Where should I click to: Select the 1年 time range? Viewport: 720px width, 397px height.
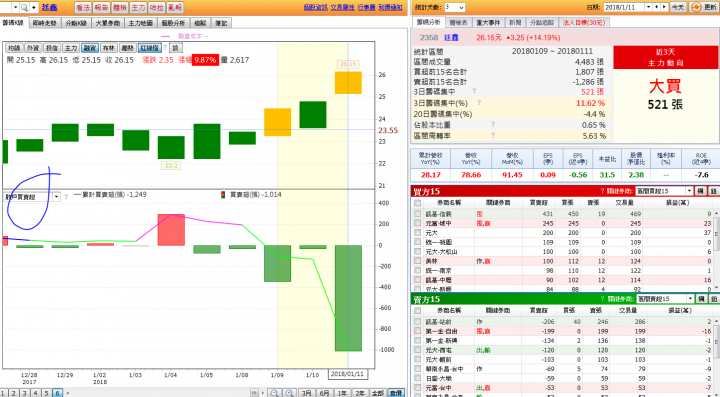click(342, 393)
